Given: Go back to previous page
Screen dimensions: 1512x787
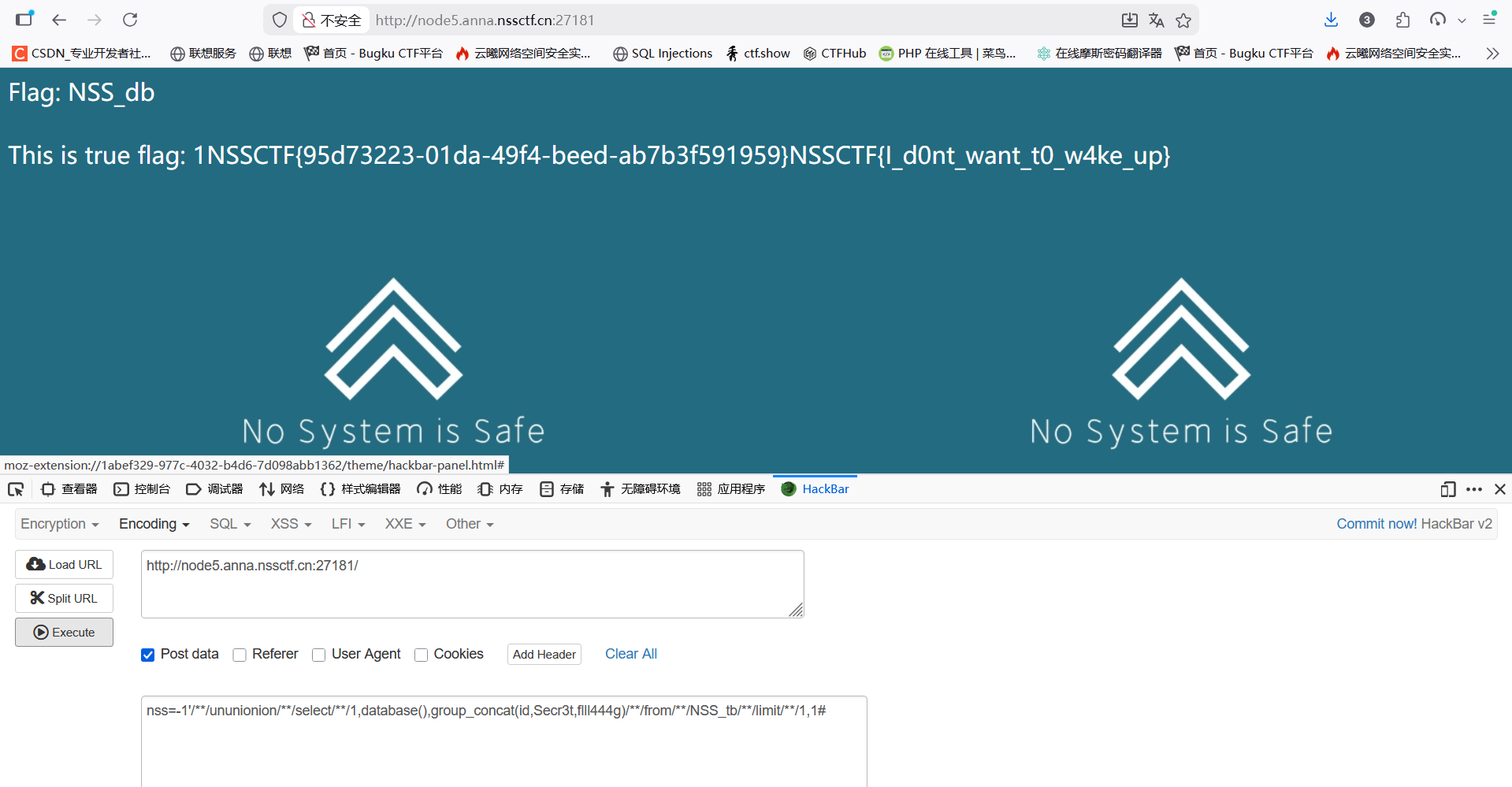Looking at the screenshot, I should 59,20.
